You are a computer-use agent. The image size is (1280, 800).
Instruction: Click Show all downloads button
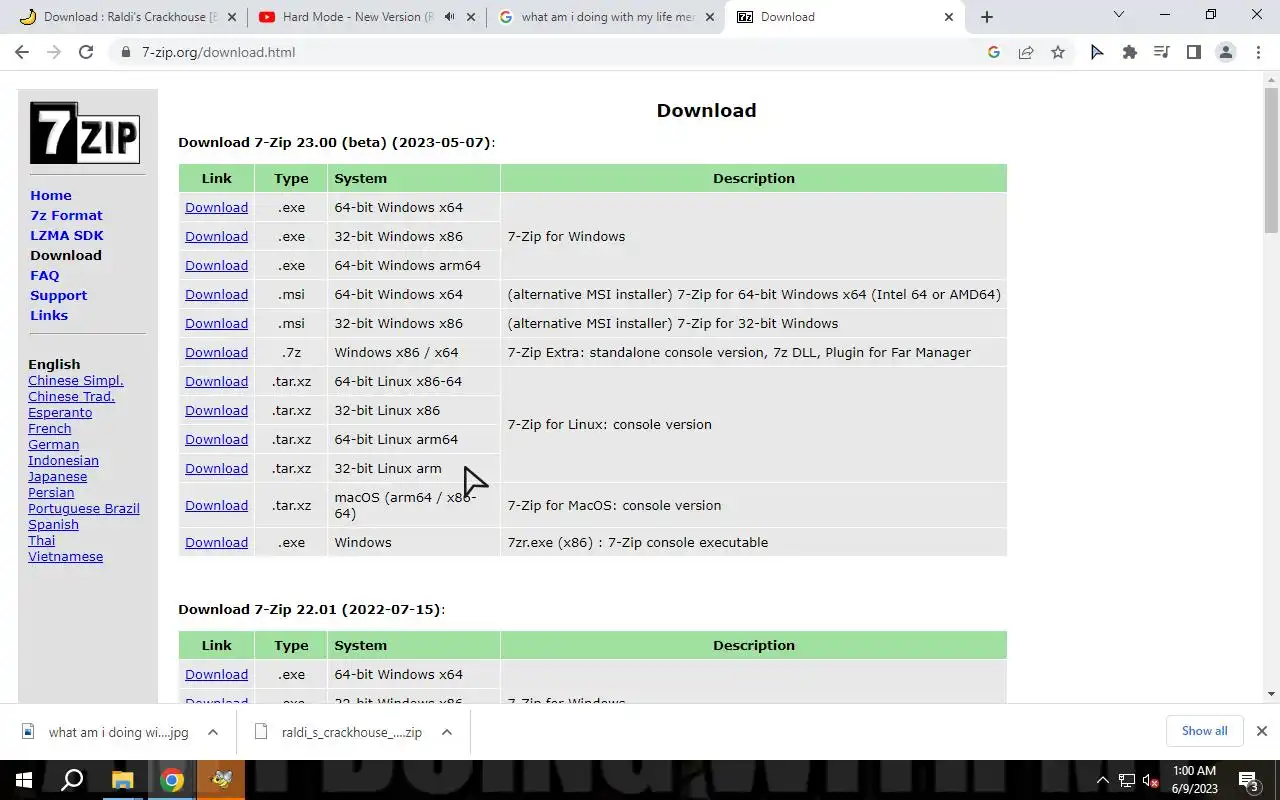[1204, 731]
